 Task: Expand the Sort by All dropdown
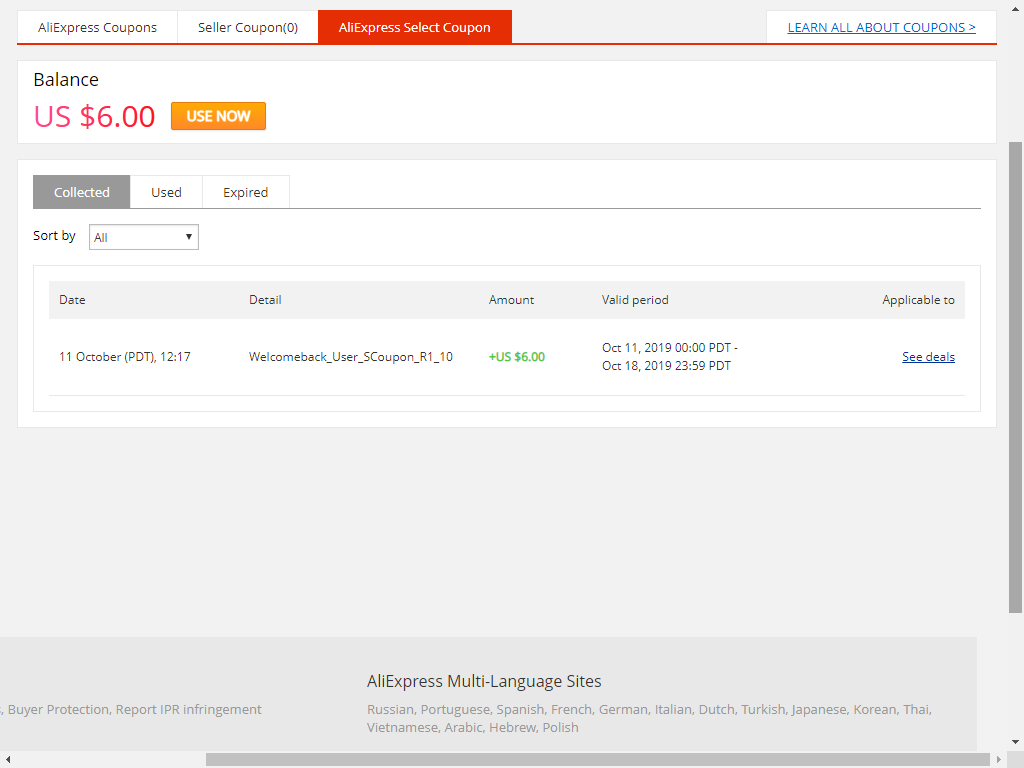144,237
